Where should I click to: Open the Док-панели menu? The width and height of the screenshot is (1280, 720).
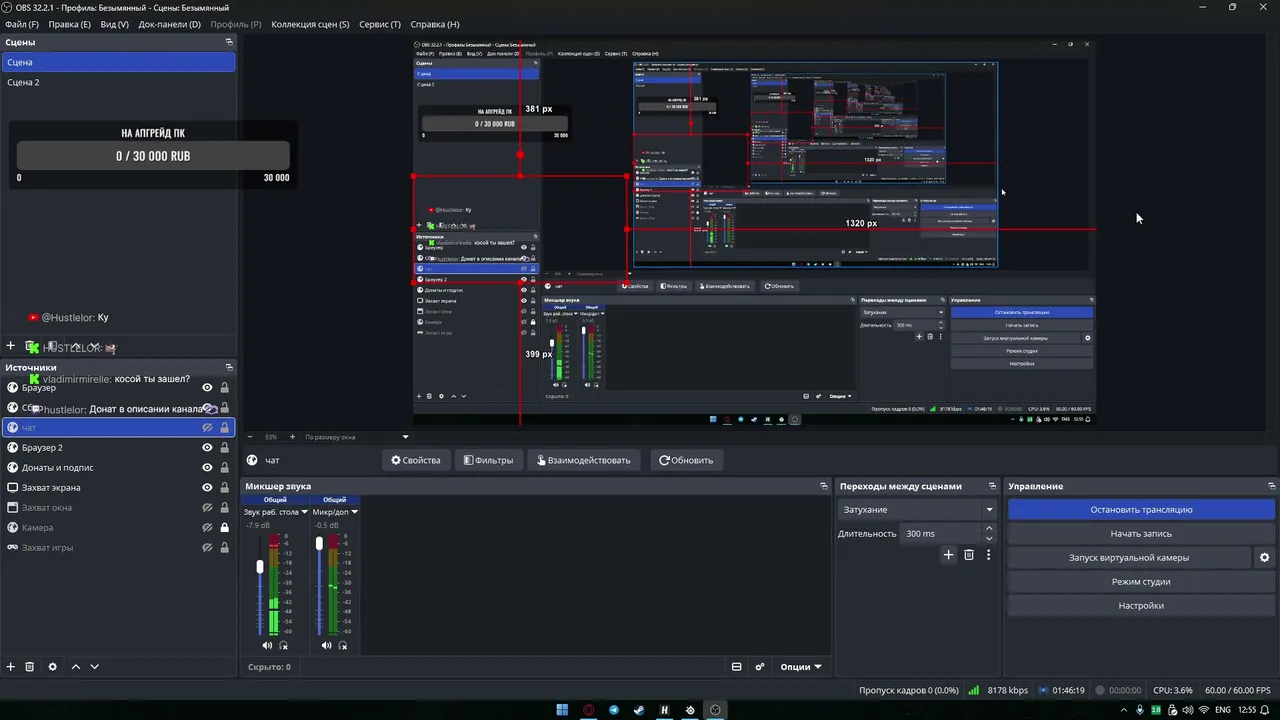(x=169, y=24)
